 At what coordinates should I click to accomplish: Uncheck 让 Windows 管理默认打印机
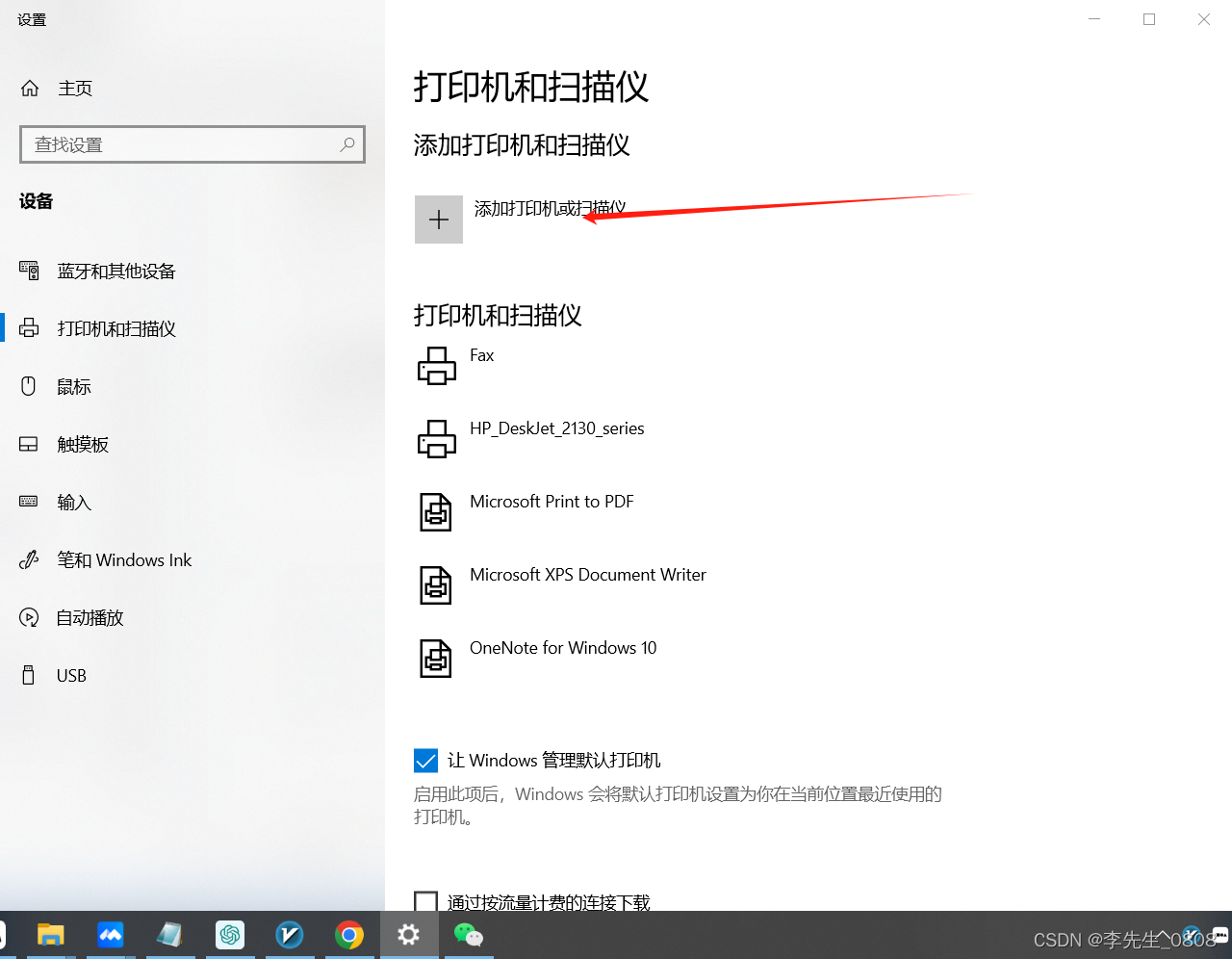[425, 761]
